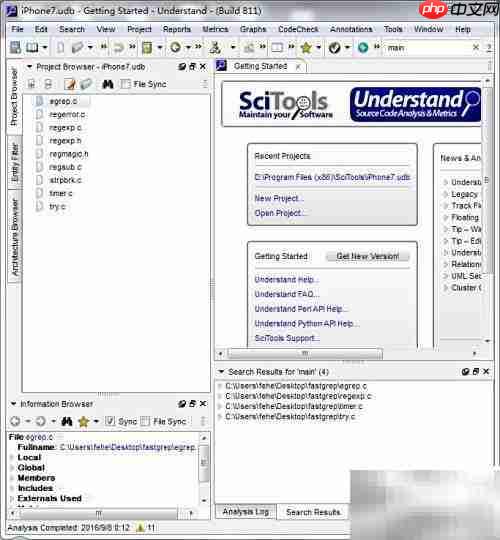Click the Get New Version! button

coord(368,256)
